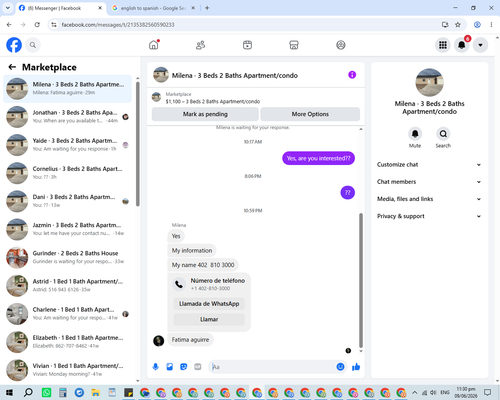Click Mark as pending button
This screenshot has height=400, width=500.
coord(205,114)
